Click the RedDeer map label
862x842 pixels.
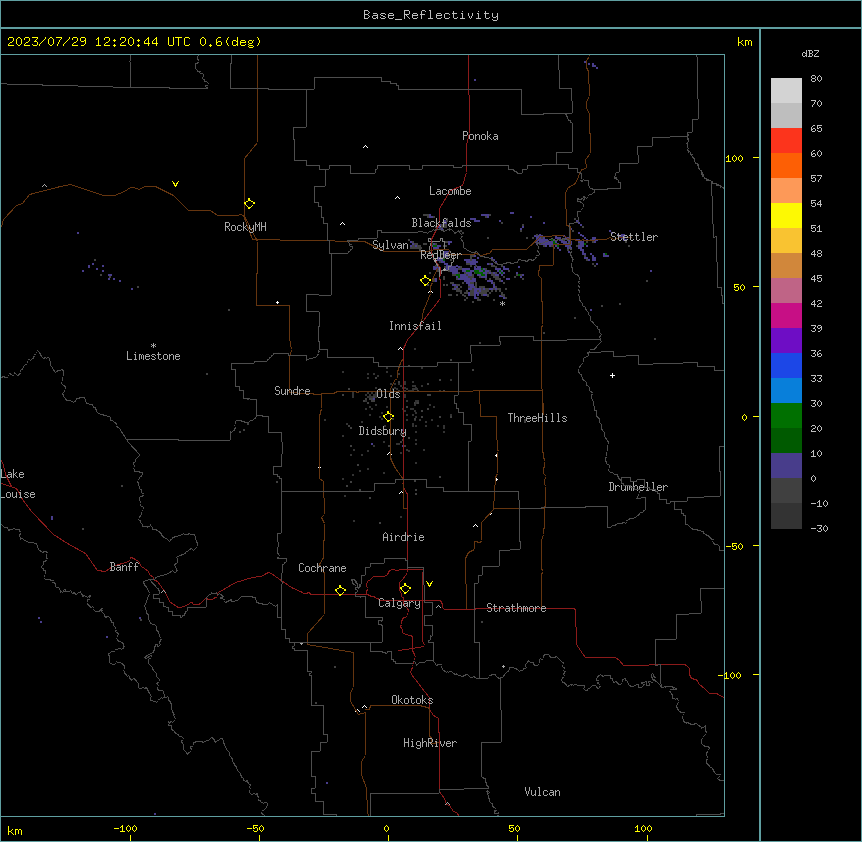(440, 255)
